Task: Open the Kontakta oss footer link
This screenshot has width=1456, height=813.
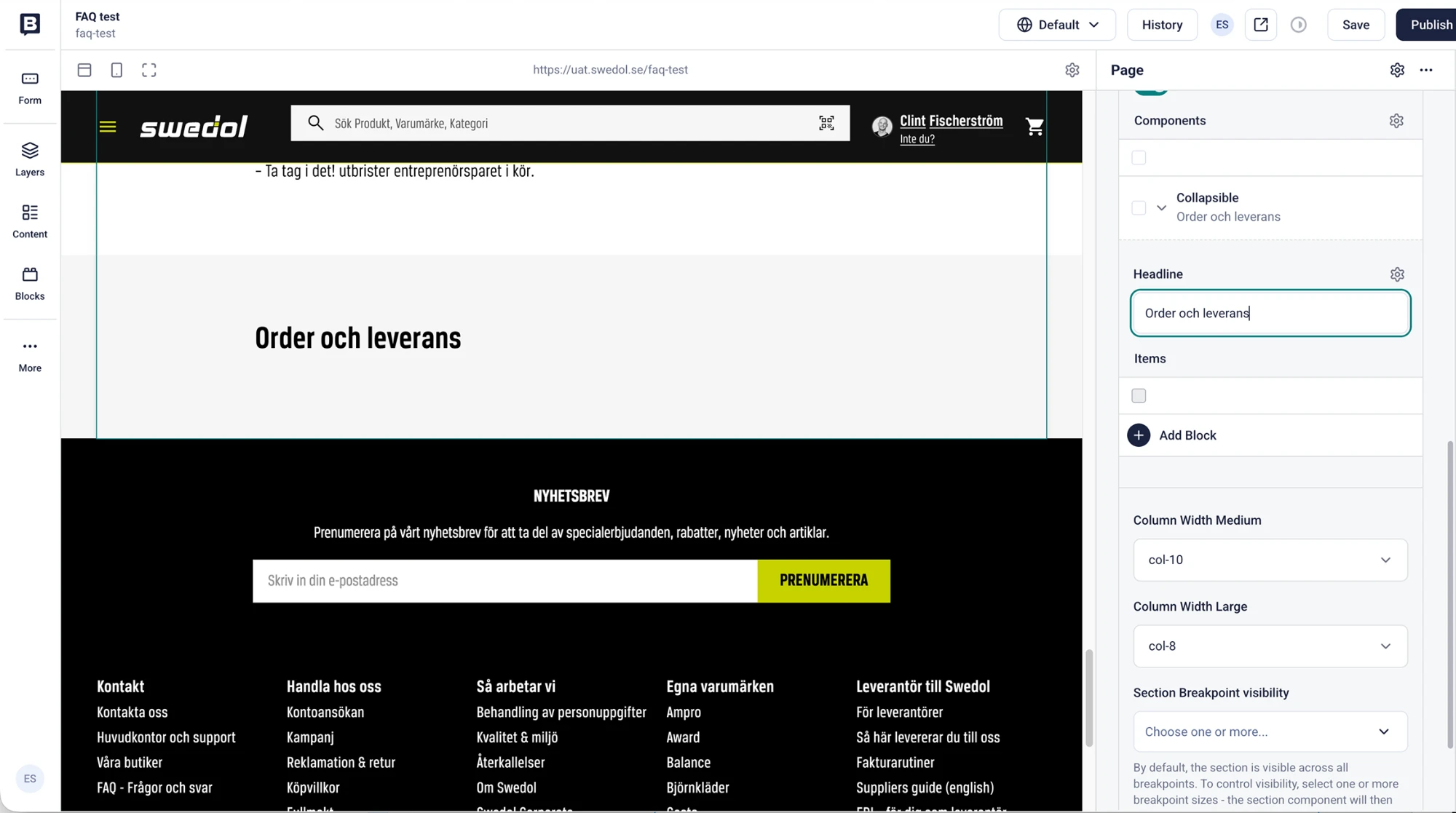Action: [132, 713]
